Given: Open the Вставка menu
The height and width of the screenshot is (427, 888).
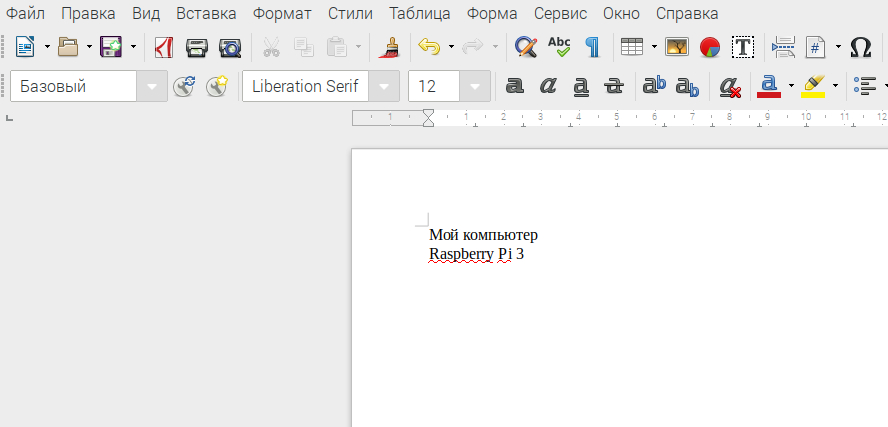Looking at the screenshot, I should tap(206, 14).
